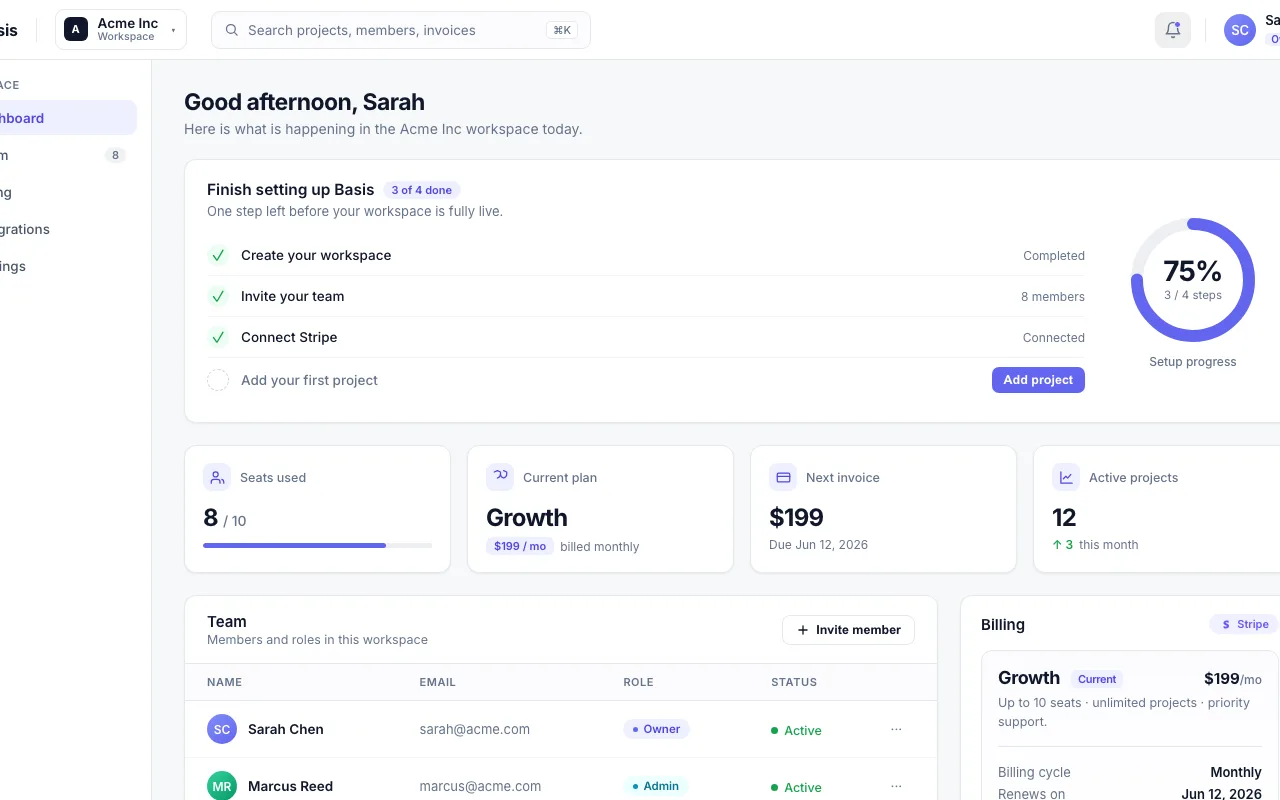Click the Seats used progress bar
The height and width of the screenshot is (800, 1280).
318,545
